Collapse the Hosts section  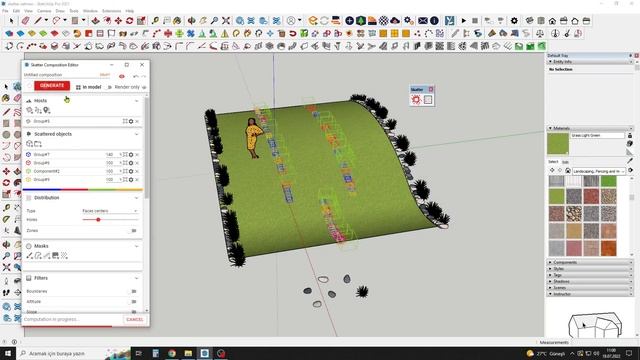click(137, 101)
